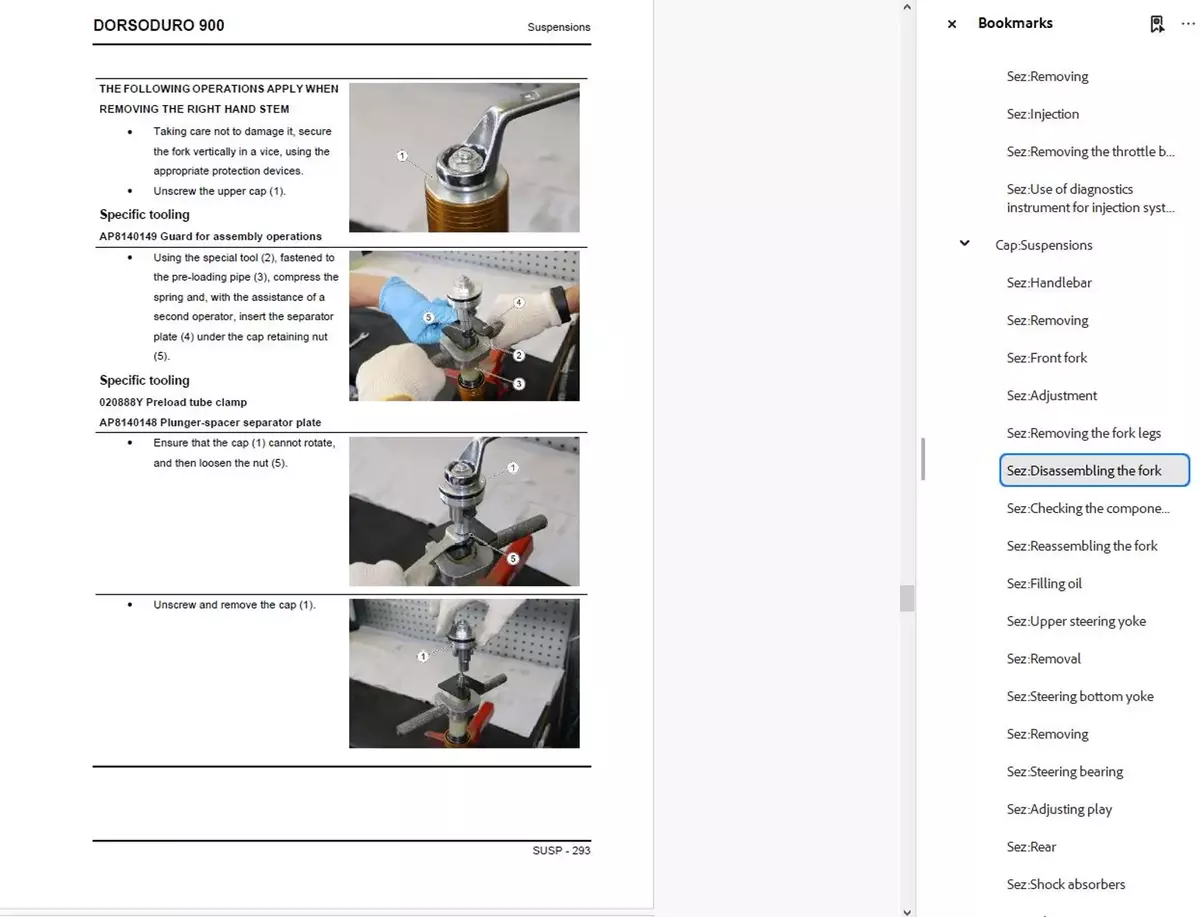1200x917 pixels.
Task: Click the document vertical scrollbar thumb
Action: 907,598
